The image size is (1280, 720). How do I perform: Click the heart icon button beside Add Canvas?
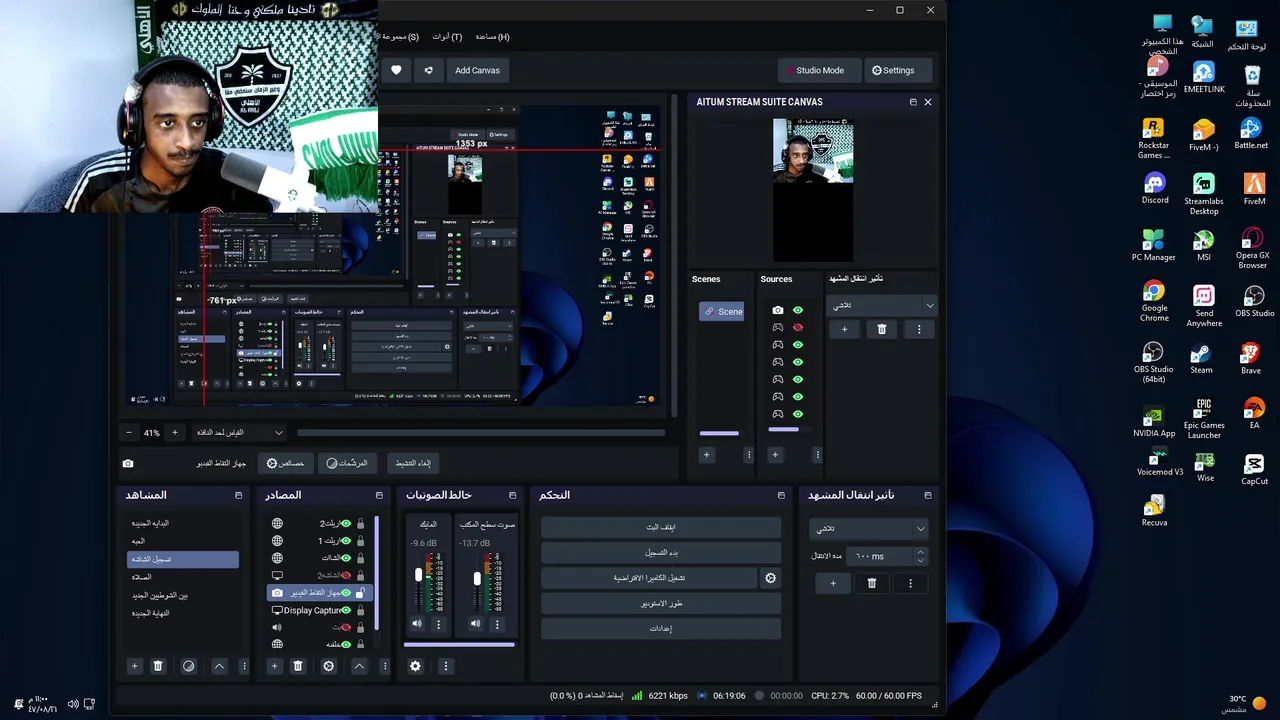tap(396, 70)
